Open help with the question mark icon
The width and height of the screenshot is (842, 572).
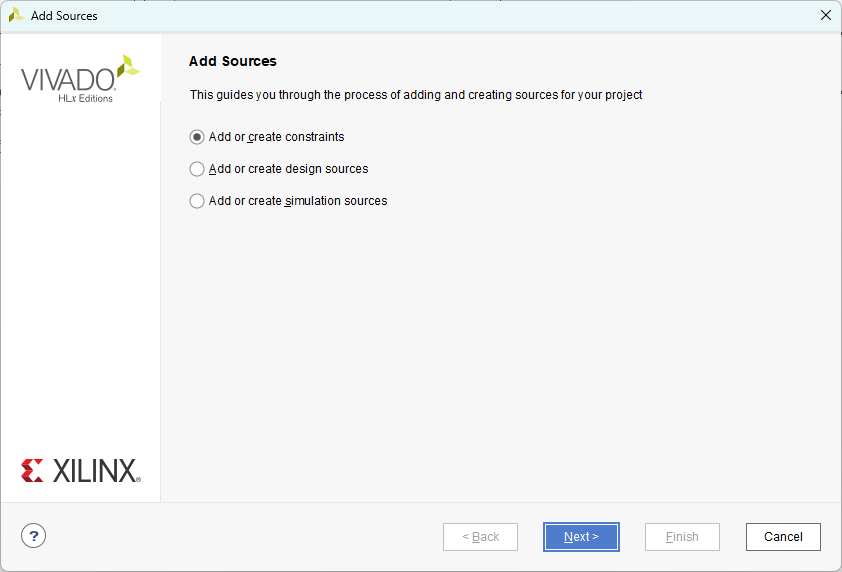[x=33, y=536]
